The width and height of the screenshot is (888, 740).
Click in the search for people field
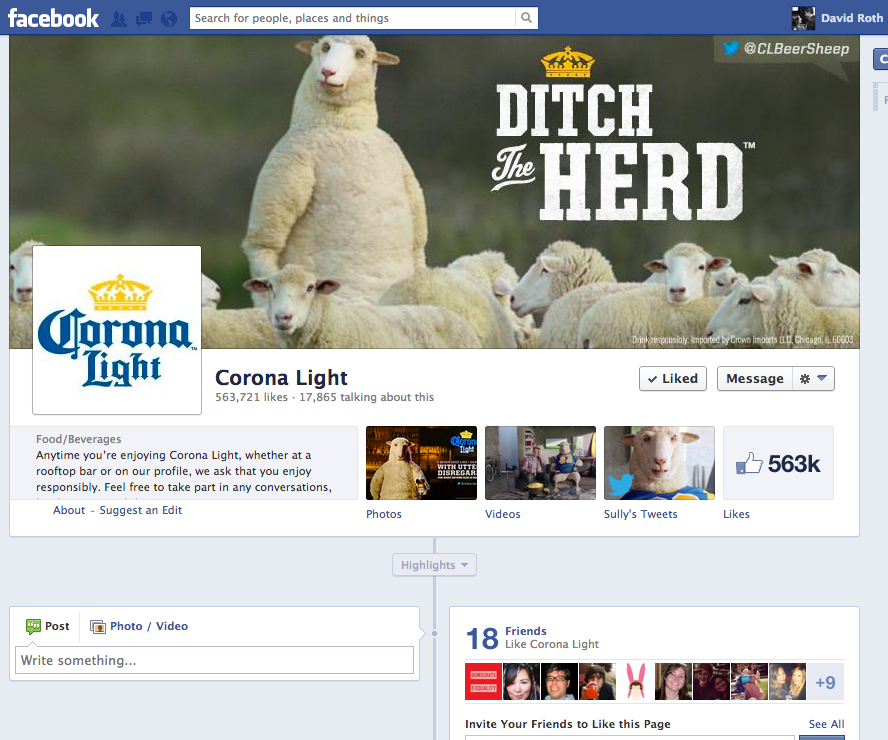coord(352,18)
